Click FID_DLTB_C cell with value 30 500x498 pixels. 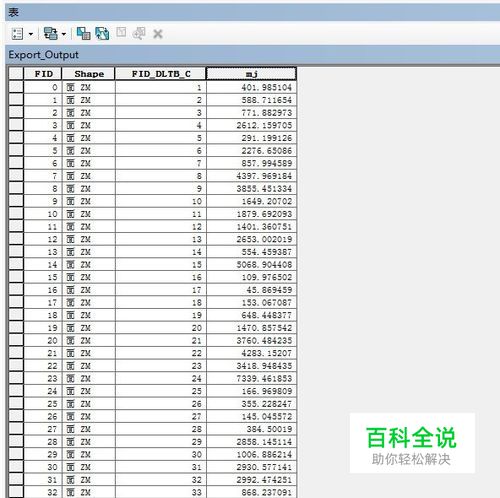pos(161,455)
